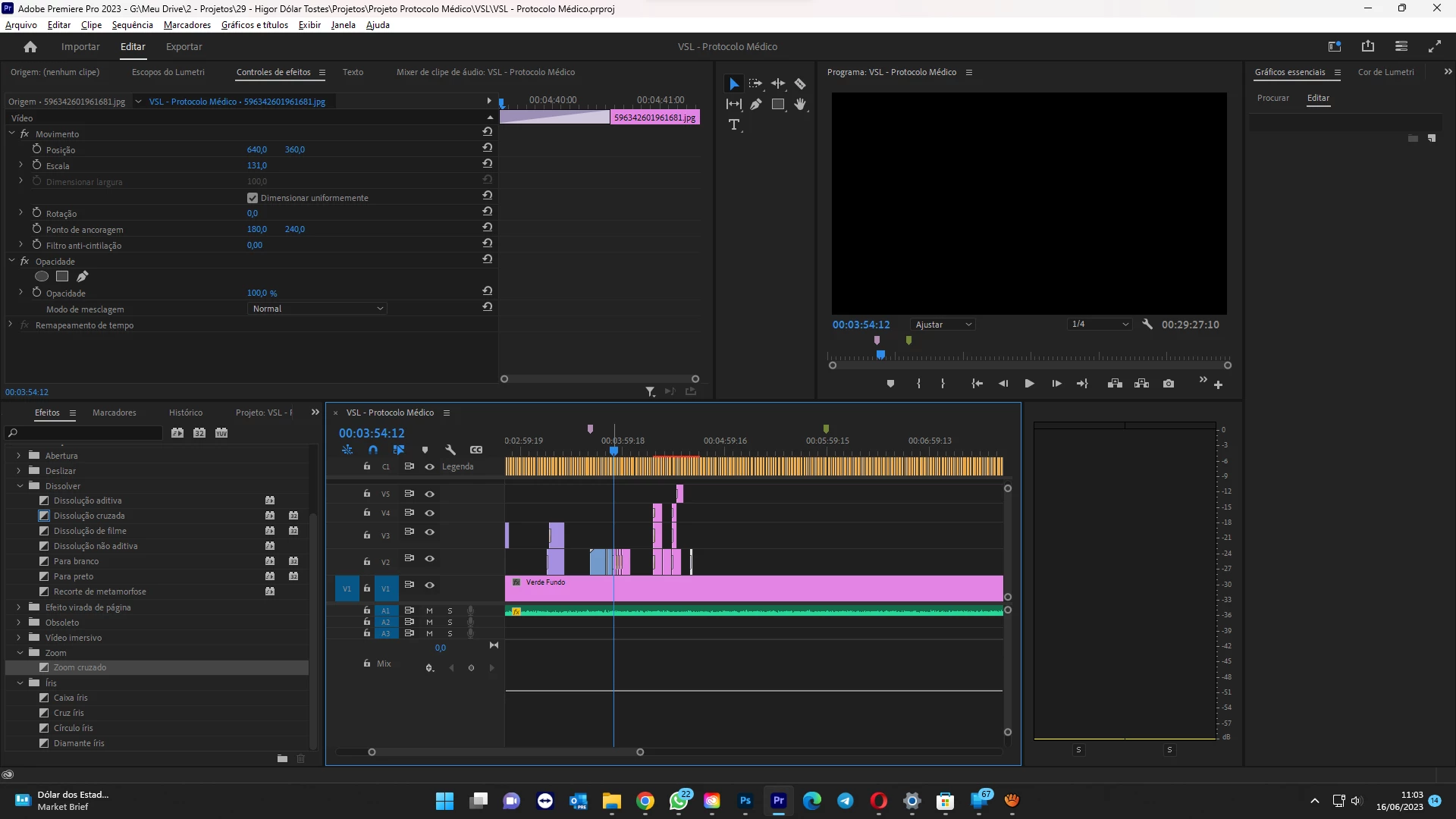Play the program monitor

[1029, 384]
